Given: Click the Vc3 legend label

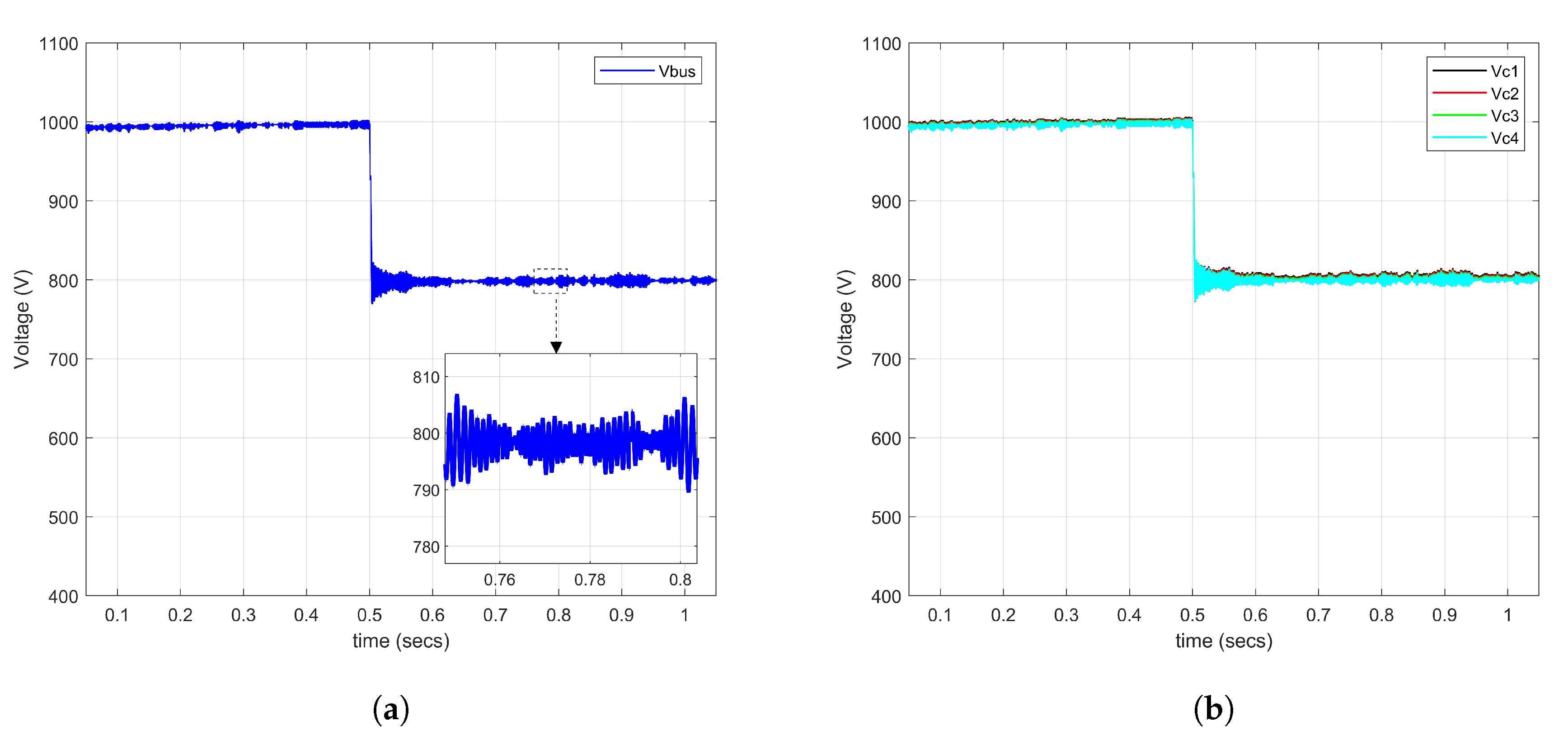Looking at the screenshot, I should coord(1504,116).
